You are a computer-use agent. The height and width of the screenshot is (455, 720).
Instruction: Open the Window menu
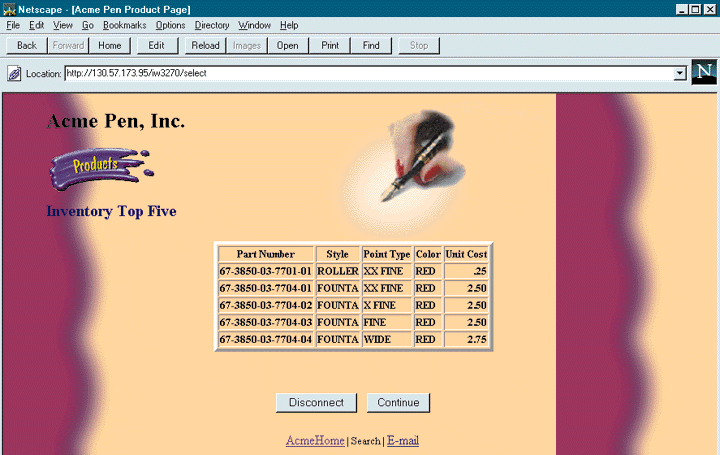point(254,25)
